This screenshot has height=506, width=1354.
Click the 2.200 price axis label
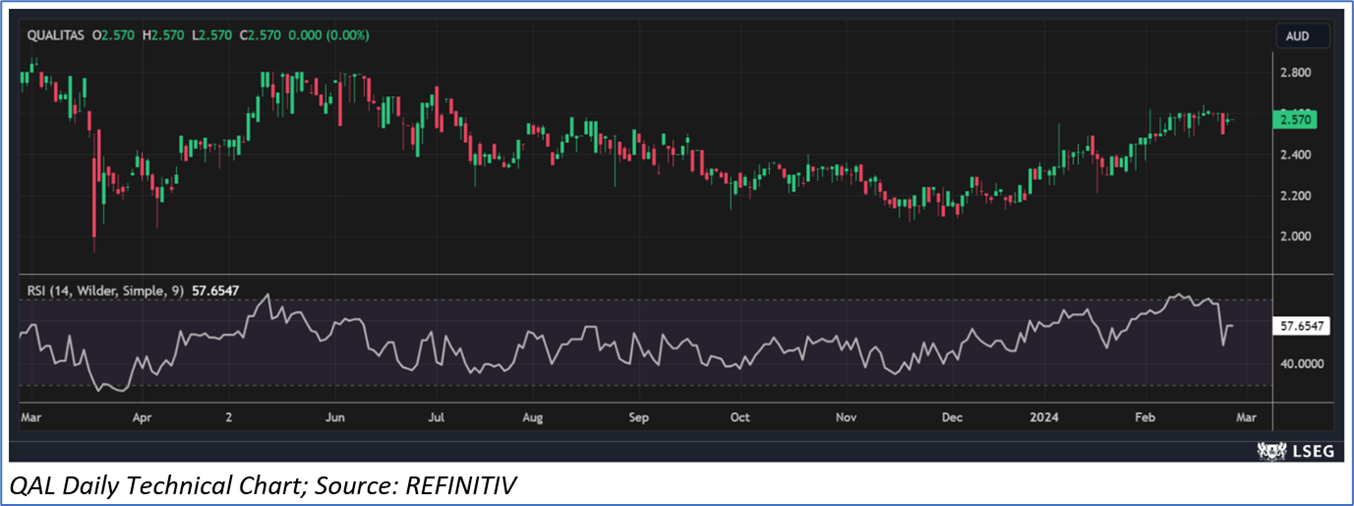pyautogui.click(x=1297, y=196)
